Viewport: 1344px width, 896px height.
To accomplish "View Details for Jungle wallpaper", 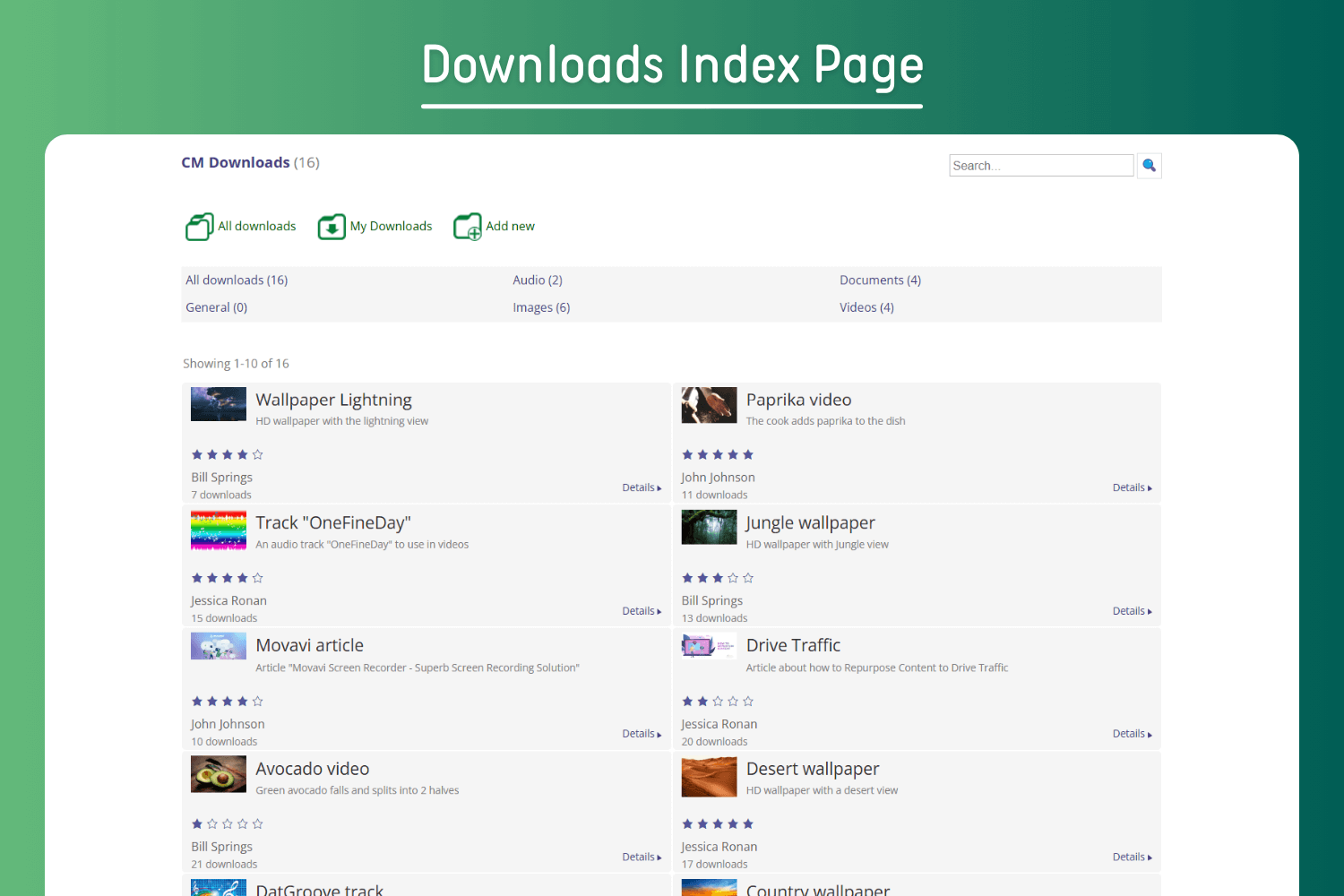I will click(x=1132, y=611).
